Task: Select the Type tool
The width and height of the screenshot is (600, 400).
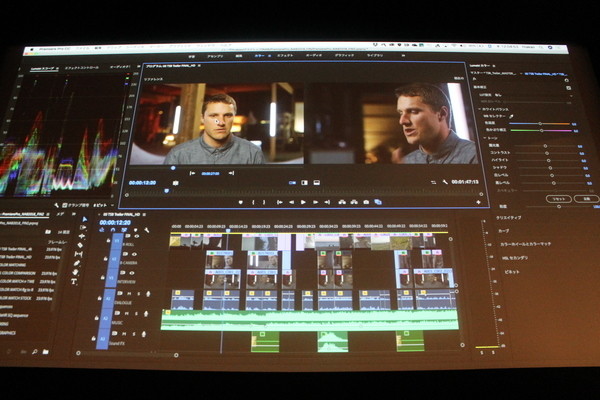Action: 74,281
